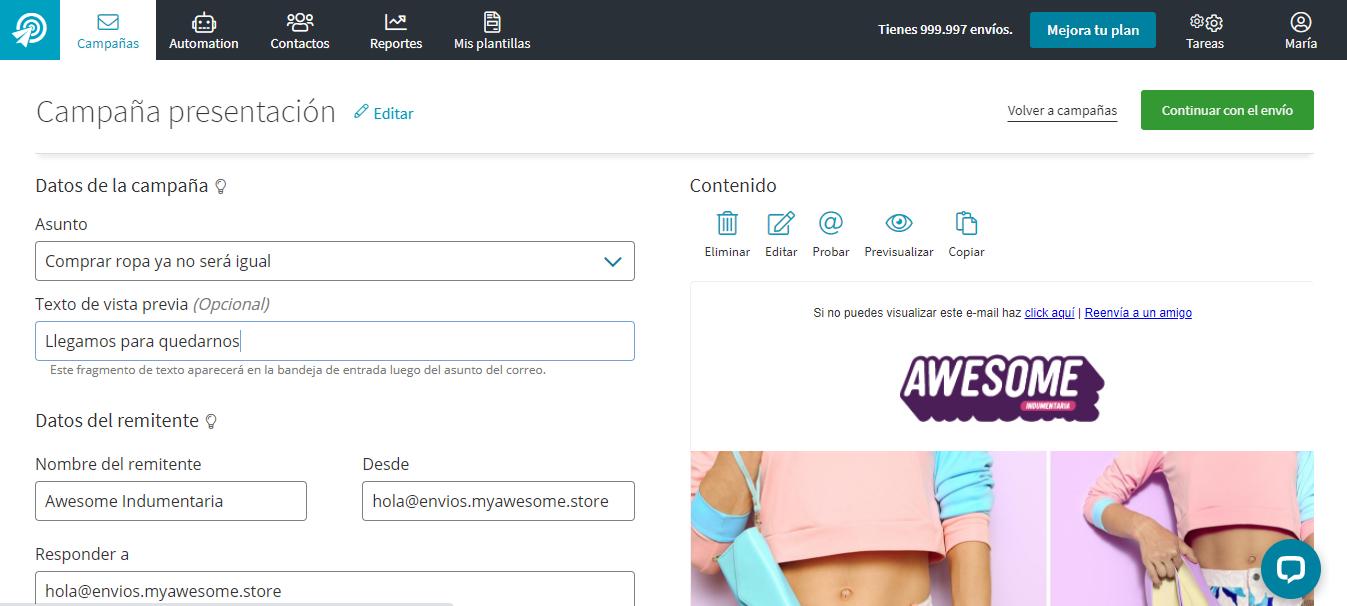The image size is (1347, 606).
Task: Click the 'click aquí' link in email preview
Action: pos(1050,313)
